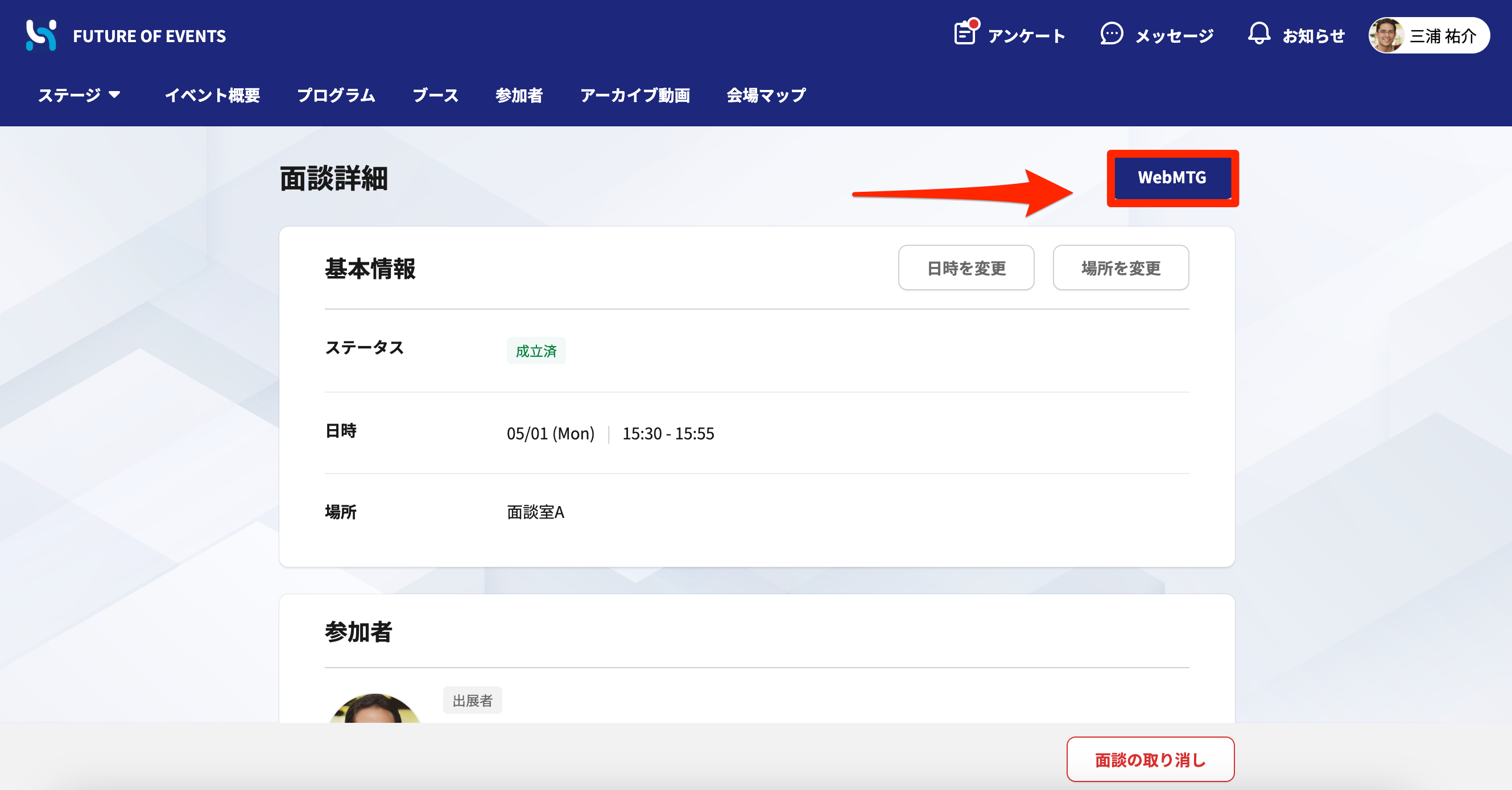This screenshot has width=1512, height=790.
Task: Click the time 15:30 - 15:55
Action: coord(668,434)
